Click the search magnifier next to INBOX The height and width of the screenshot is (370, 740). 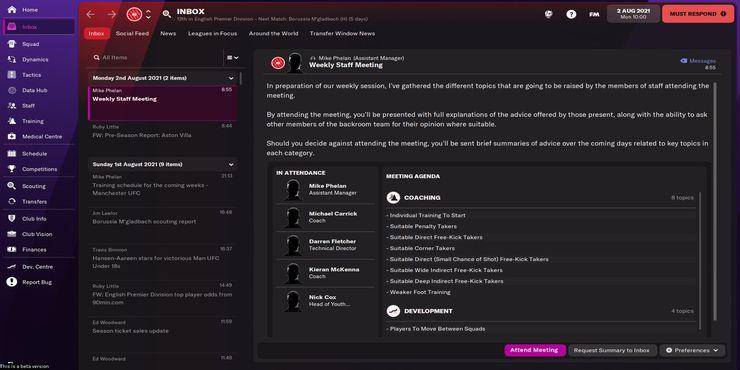[167, 14]
